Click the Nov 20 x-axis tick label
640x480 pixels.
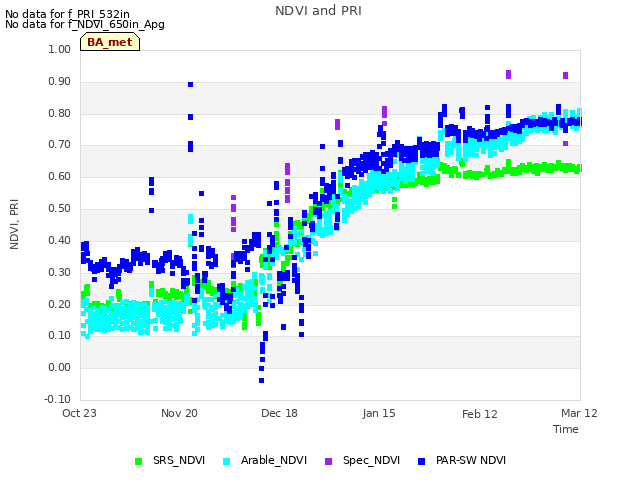179,413
